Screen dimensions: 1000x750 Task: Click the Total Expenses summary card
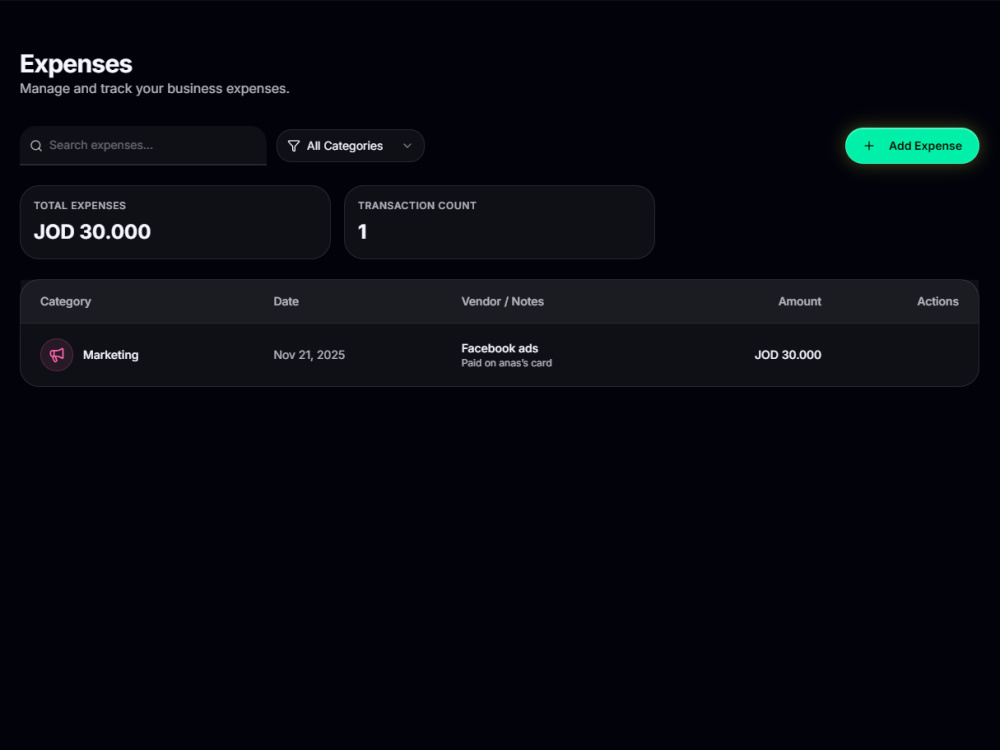[x=175, y=223]
